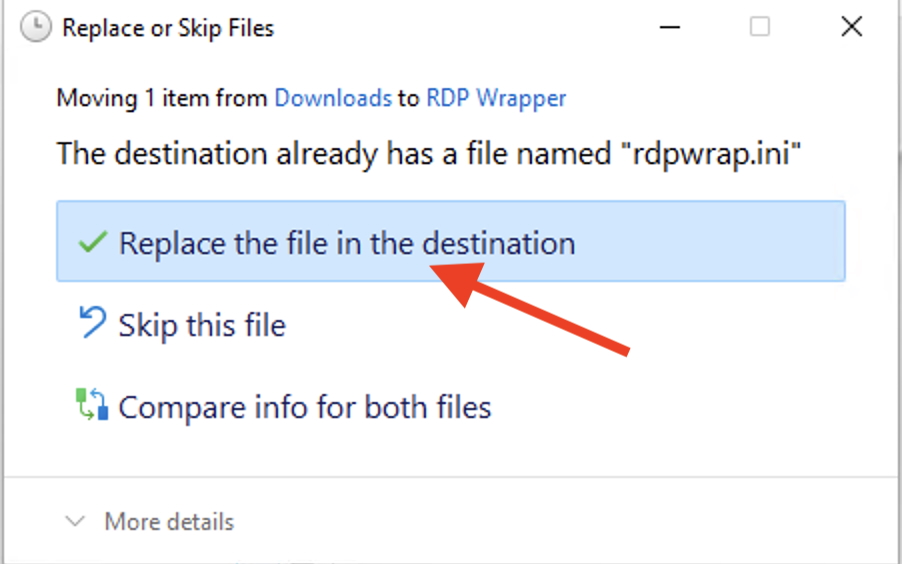Close the Replace or Skip Files dialog
This screenshot has height=564, width=902.
851,26
